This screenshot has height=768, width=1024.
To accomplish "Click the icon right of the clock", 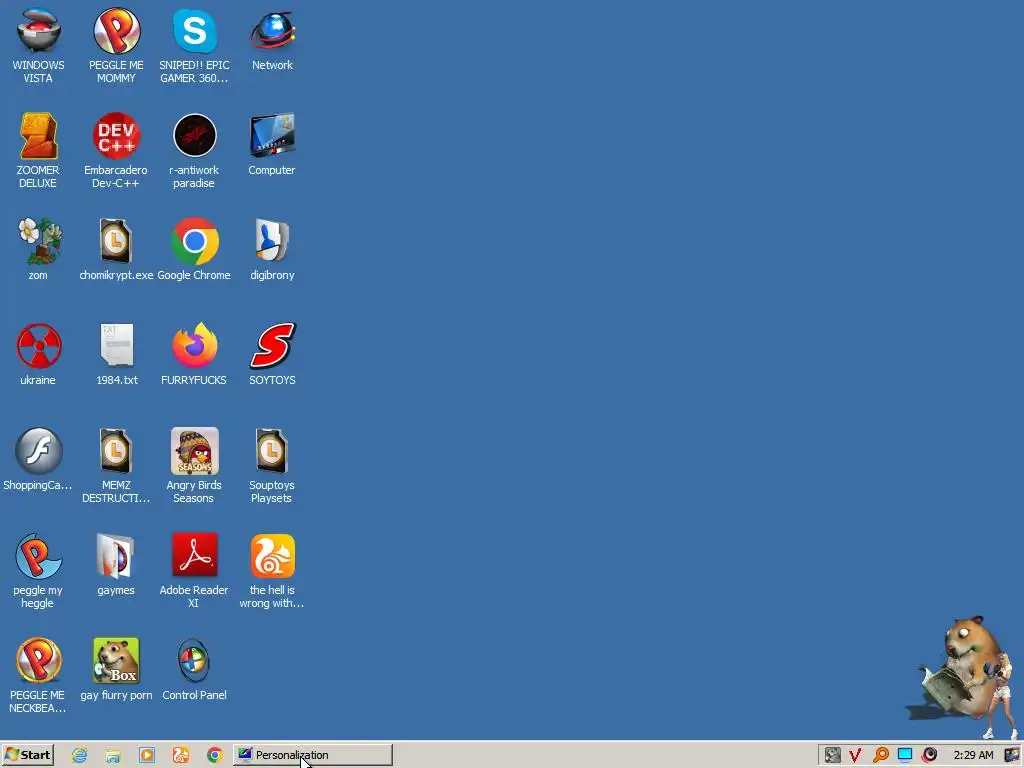I will tap(1012, 756).
